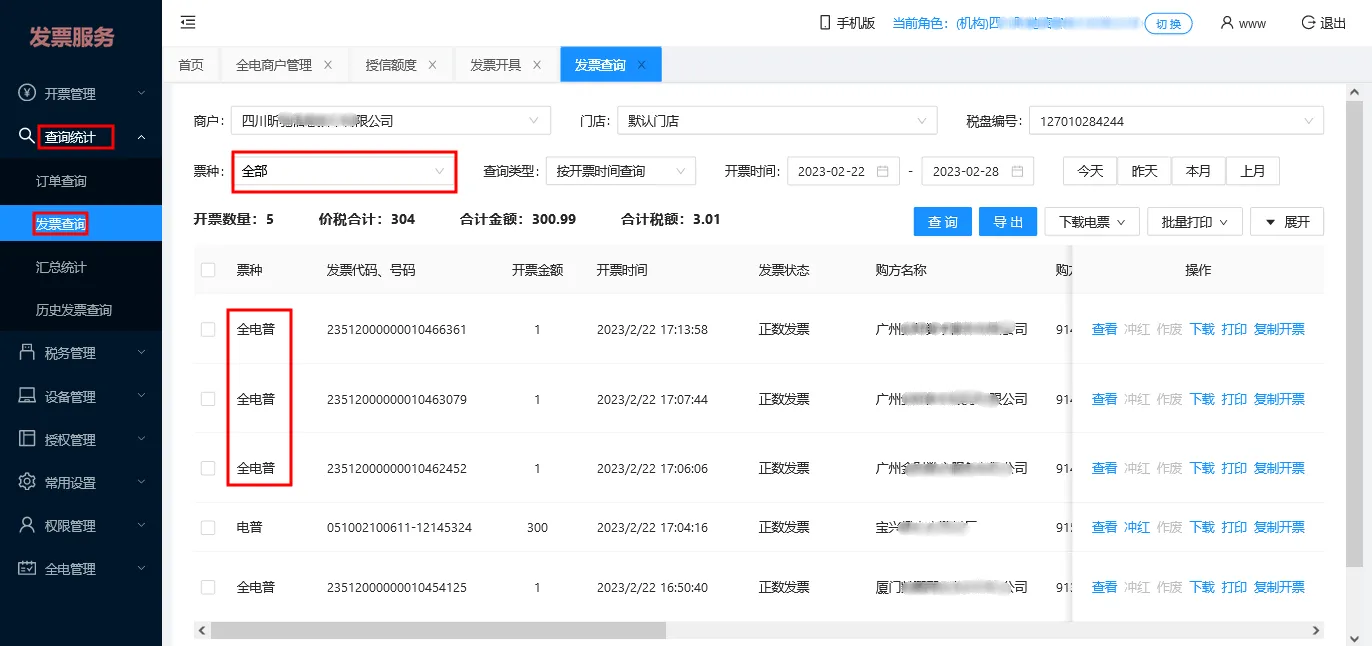Click the 权限管理 person icon

click(x=27, y=525)
